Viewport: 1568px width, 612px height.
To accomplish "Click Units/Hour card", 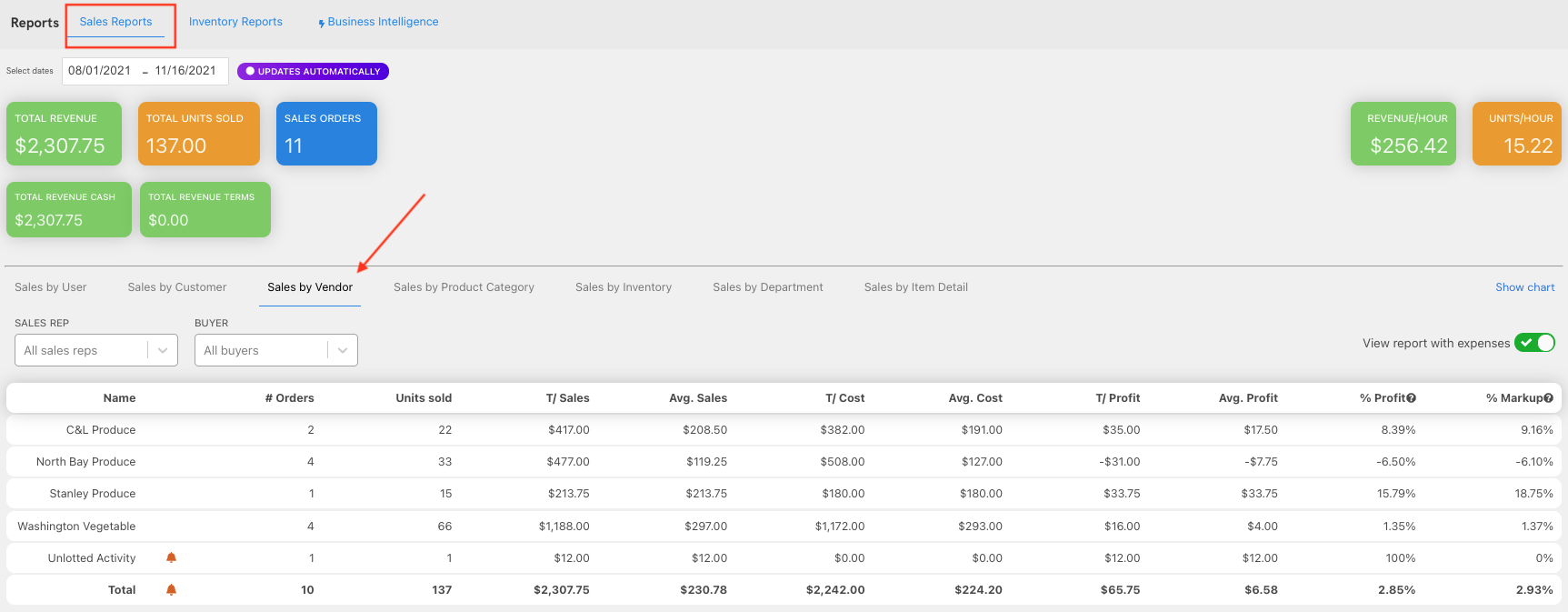I will 1517,134.
